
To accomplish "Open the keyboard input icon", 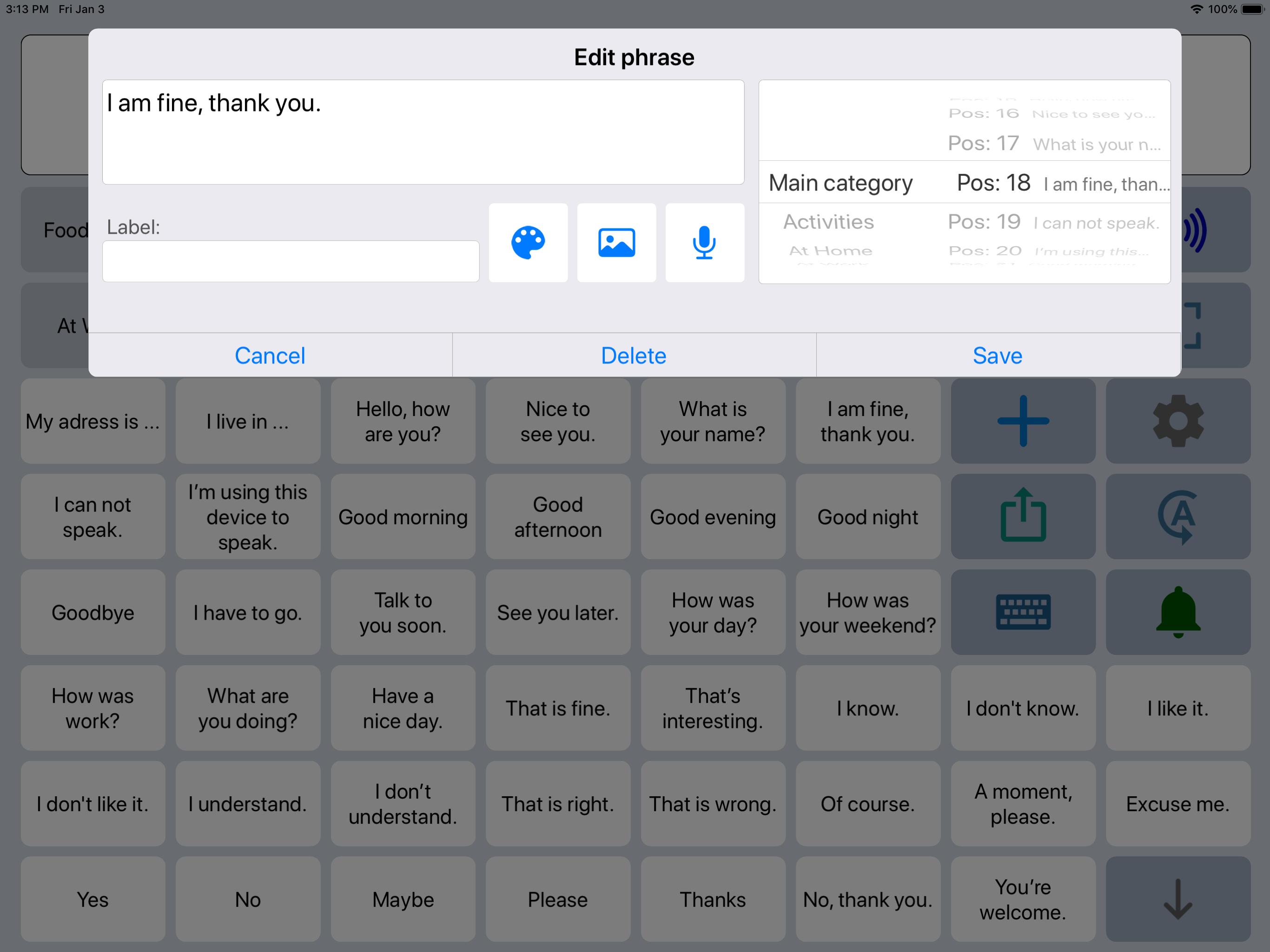I will tap(1023, 612).
